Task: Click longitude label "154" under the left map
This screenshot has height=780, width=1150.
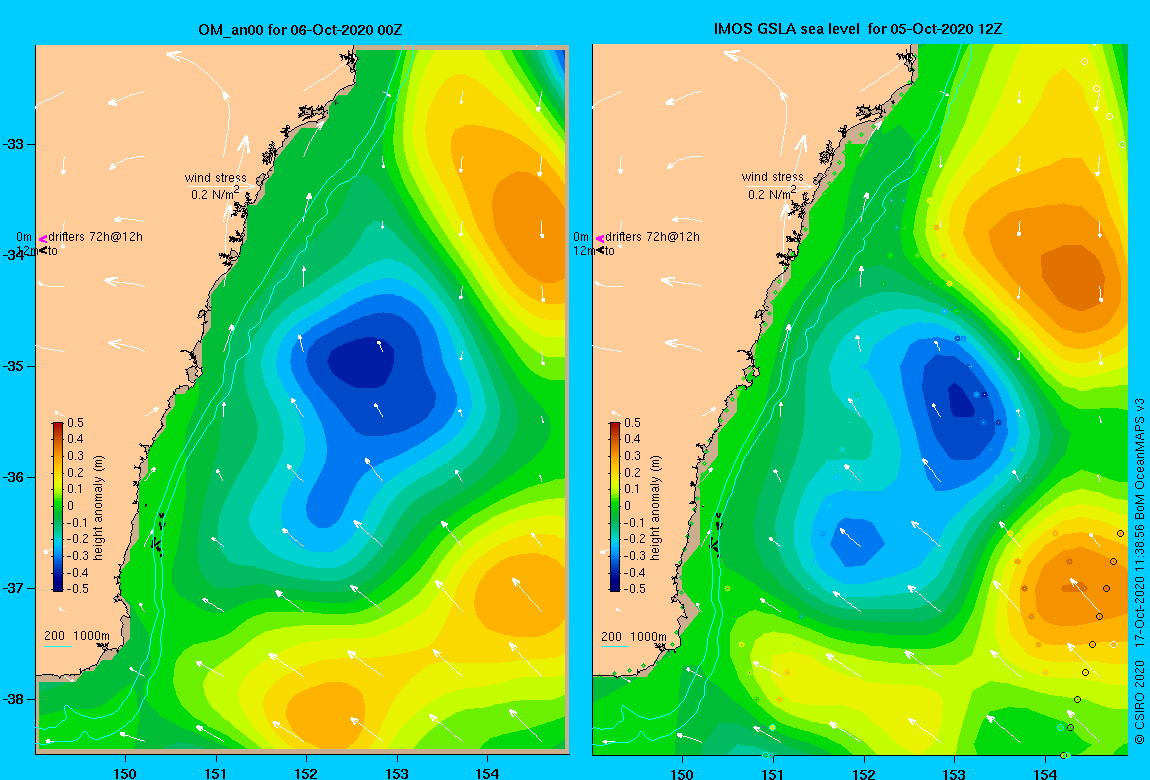Action: [487, 773]
